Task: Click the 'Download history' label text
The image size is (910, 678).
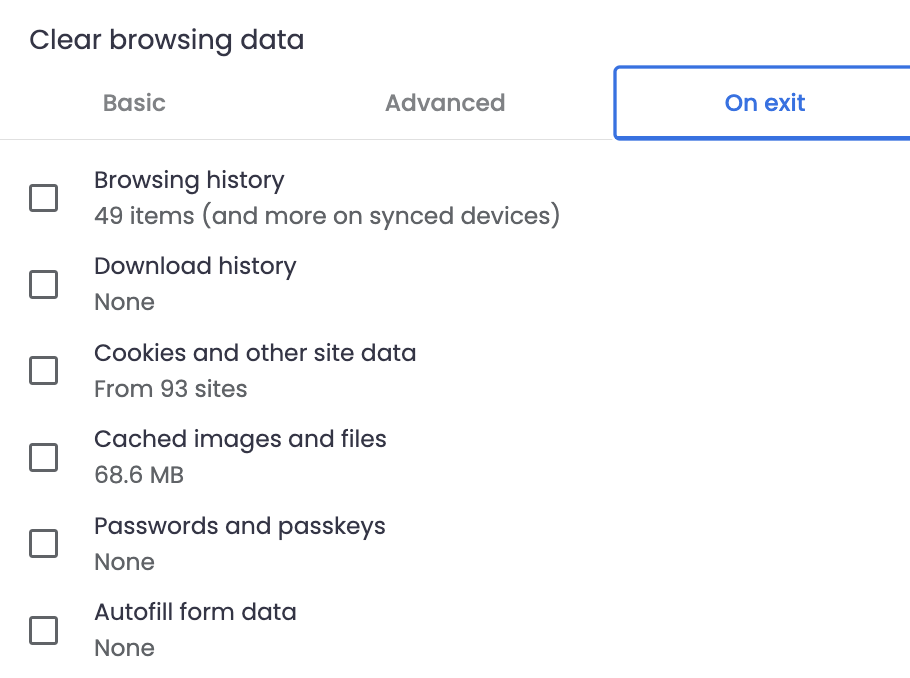Action: tap(195, 266)
